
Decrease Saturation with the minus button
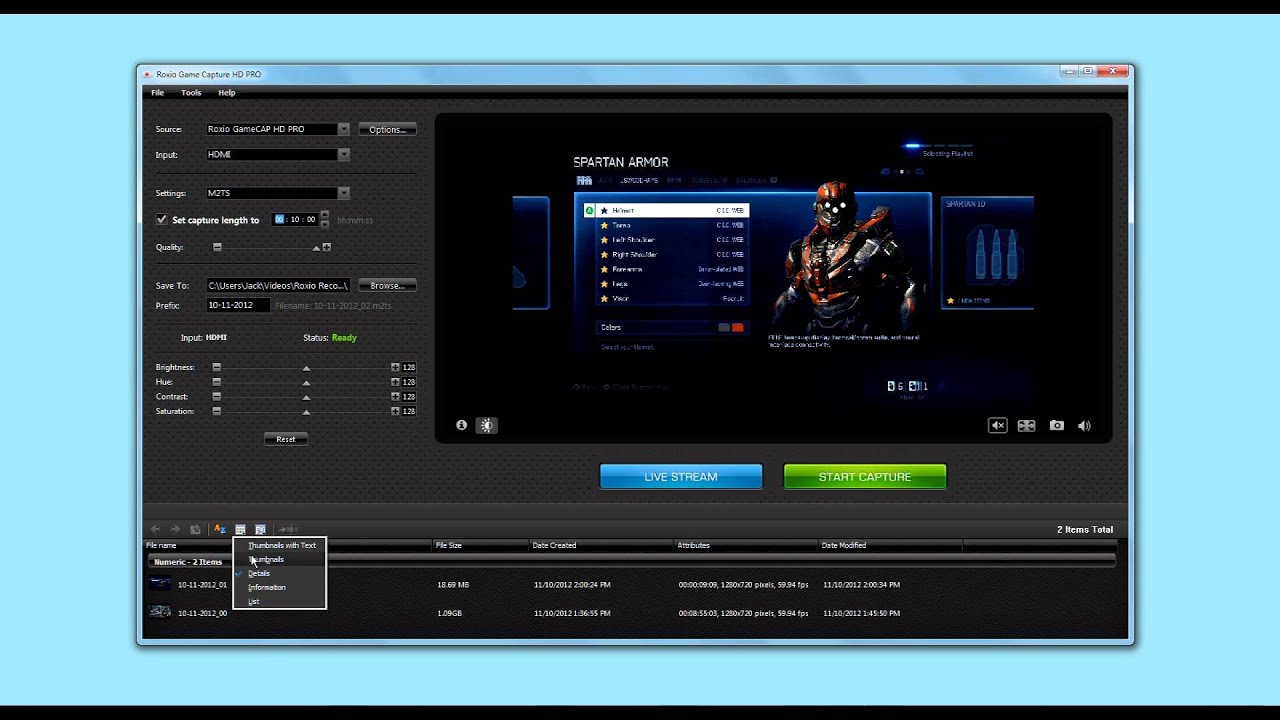click(216, 411)
